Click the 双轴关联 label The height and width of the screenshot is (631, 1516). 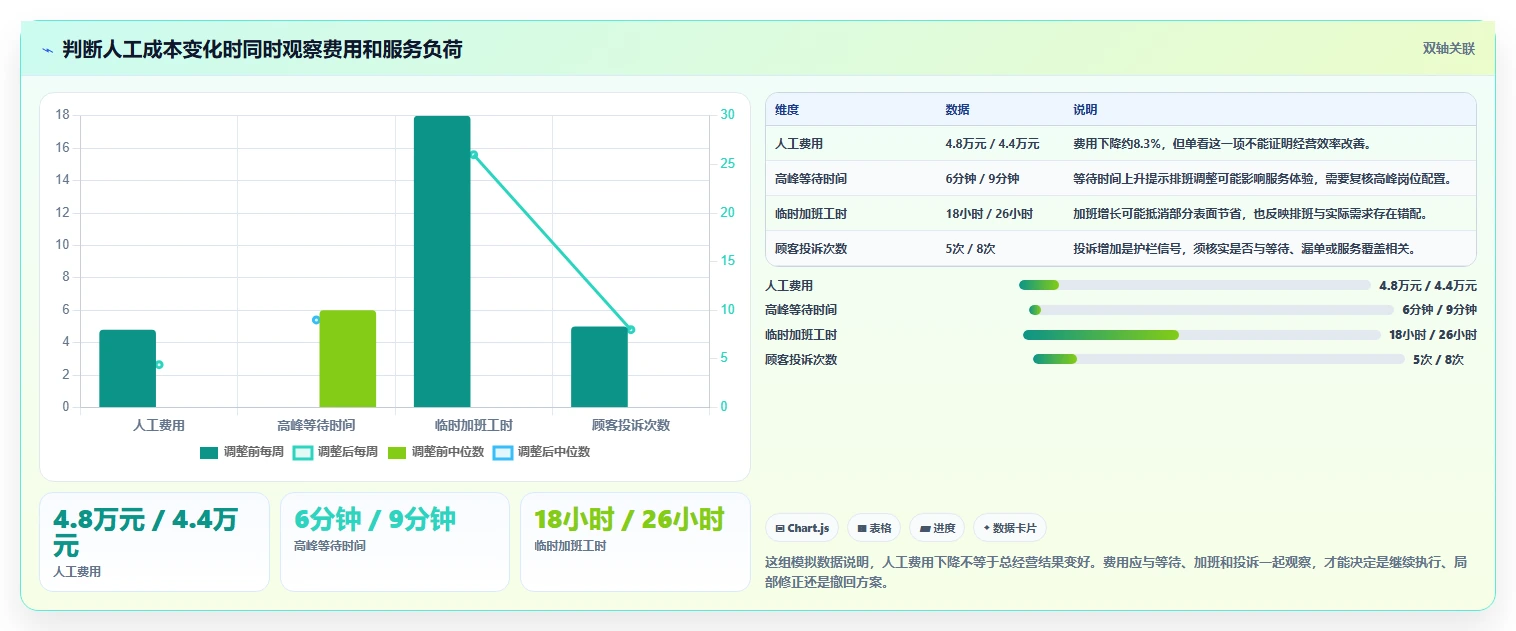point(1449,49)
